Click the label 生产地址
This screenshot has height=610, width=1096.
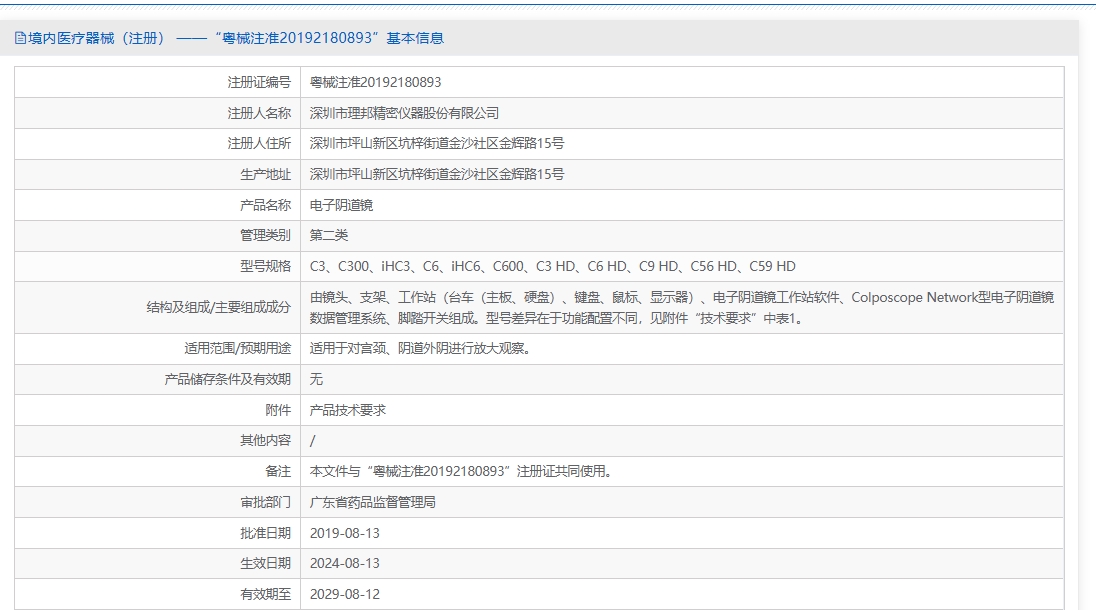(x=265, y=174)
